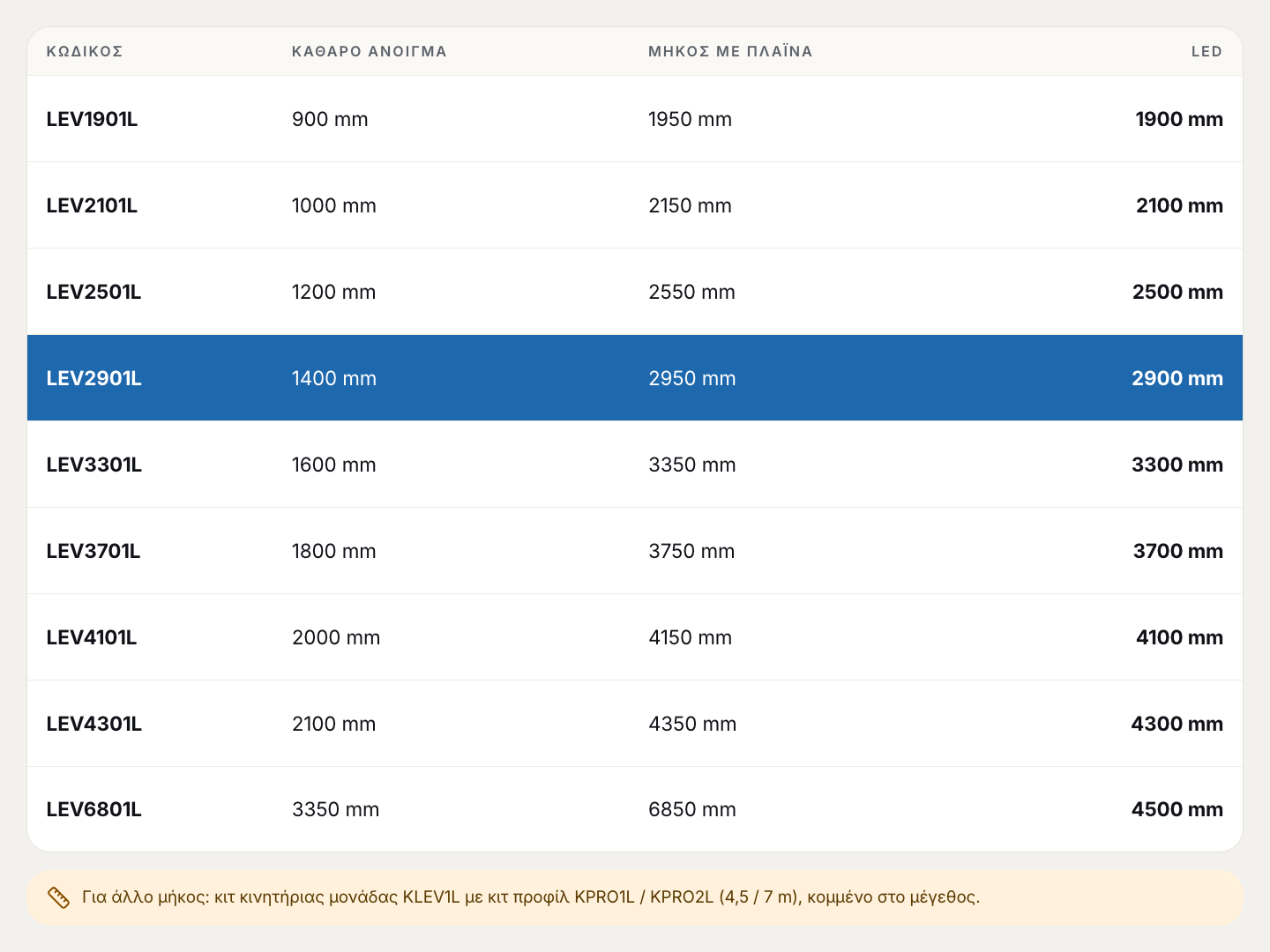1270x952 pixels.
Task: Choose product code LEV4101L
Action: click(x=92, y=637)
